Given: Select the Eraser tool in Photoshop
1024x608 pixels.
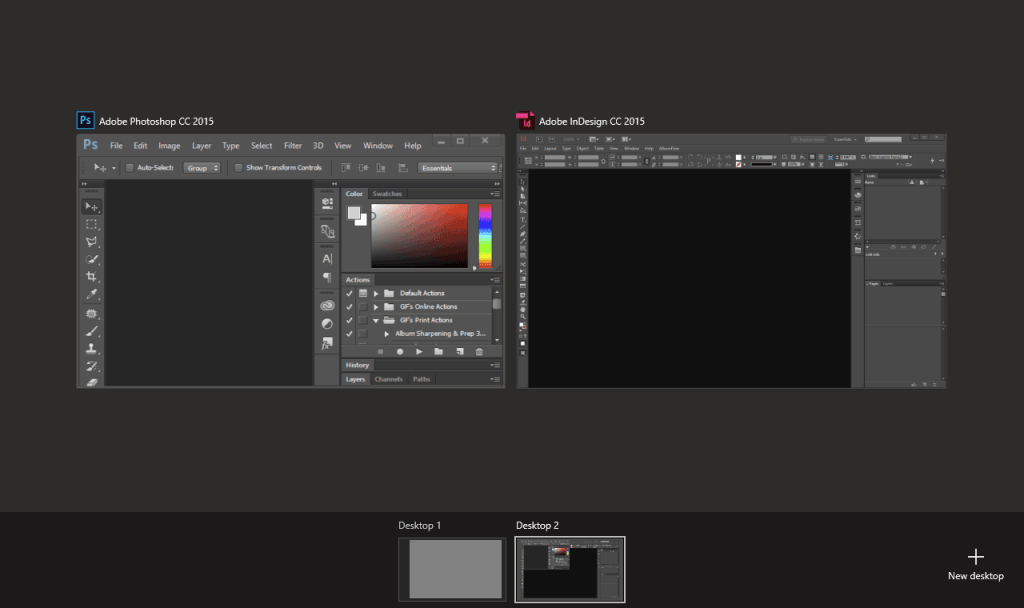Looking at the screenshot, I should pyautogui.click(x=91, y=381).
